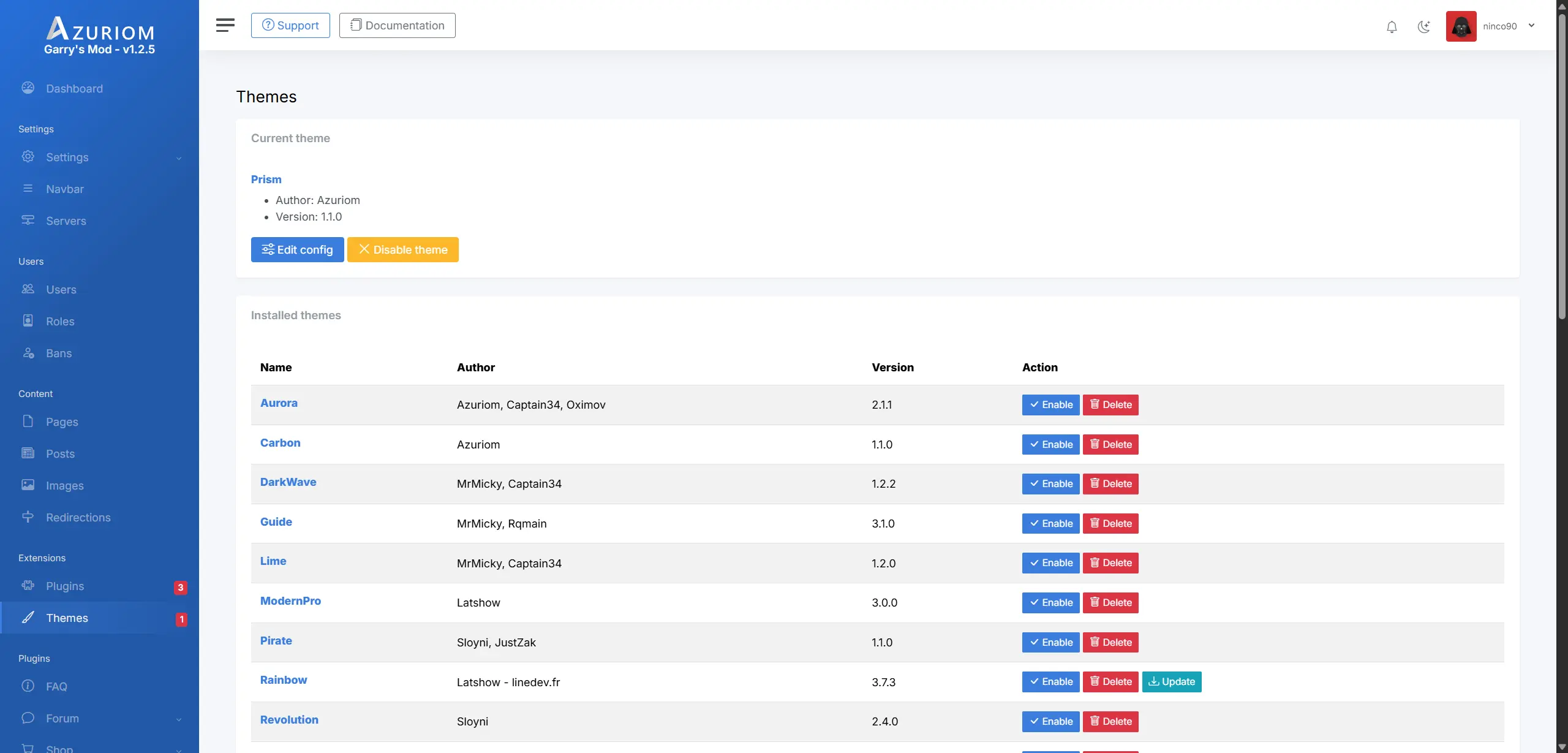Click Disable theme button
The width and height of the screenshot is (1568, 753).
403,249
